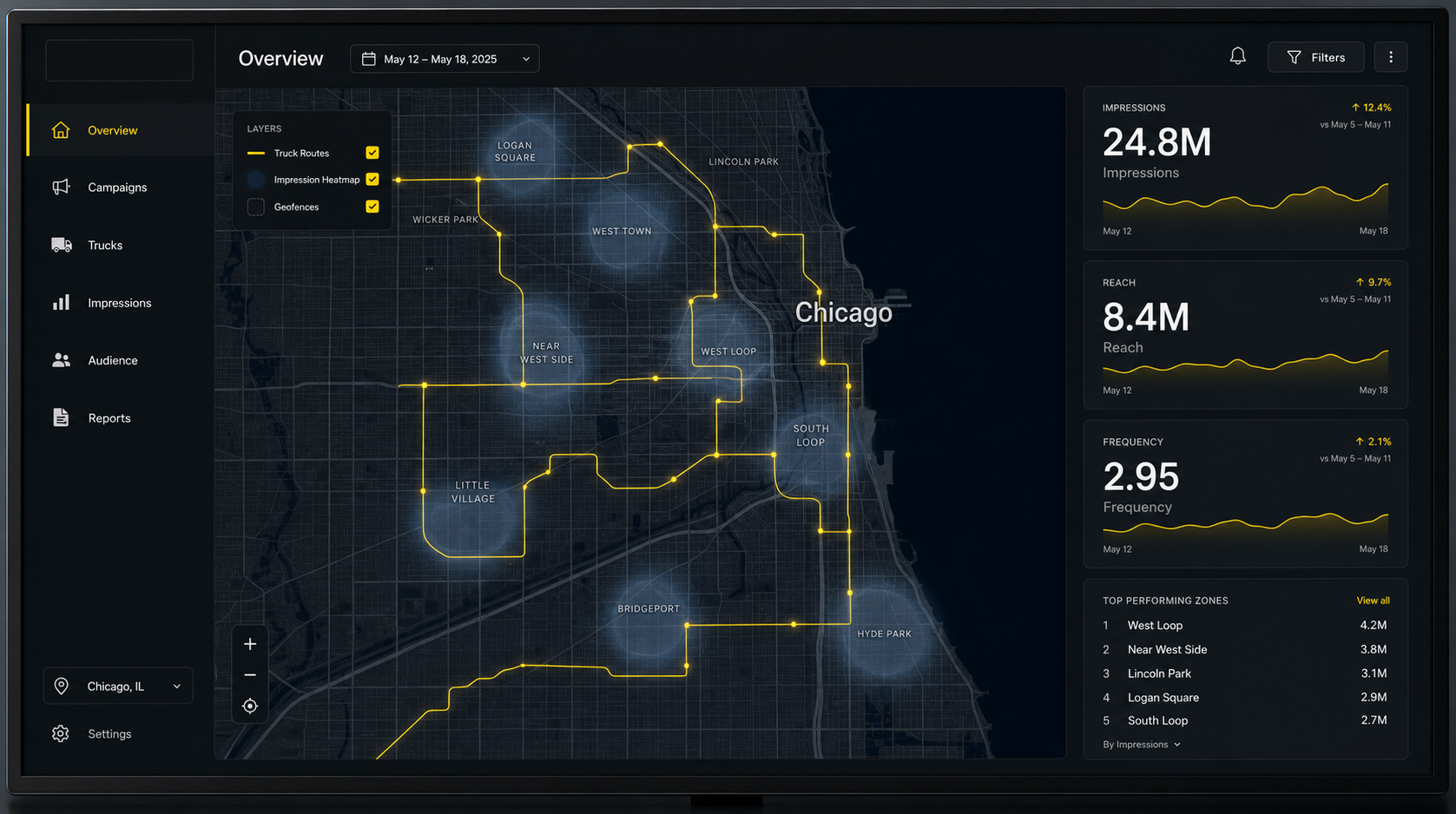
Task: Go to the Overview menu item
Action: coord(121,130)
